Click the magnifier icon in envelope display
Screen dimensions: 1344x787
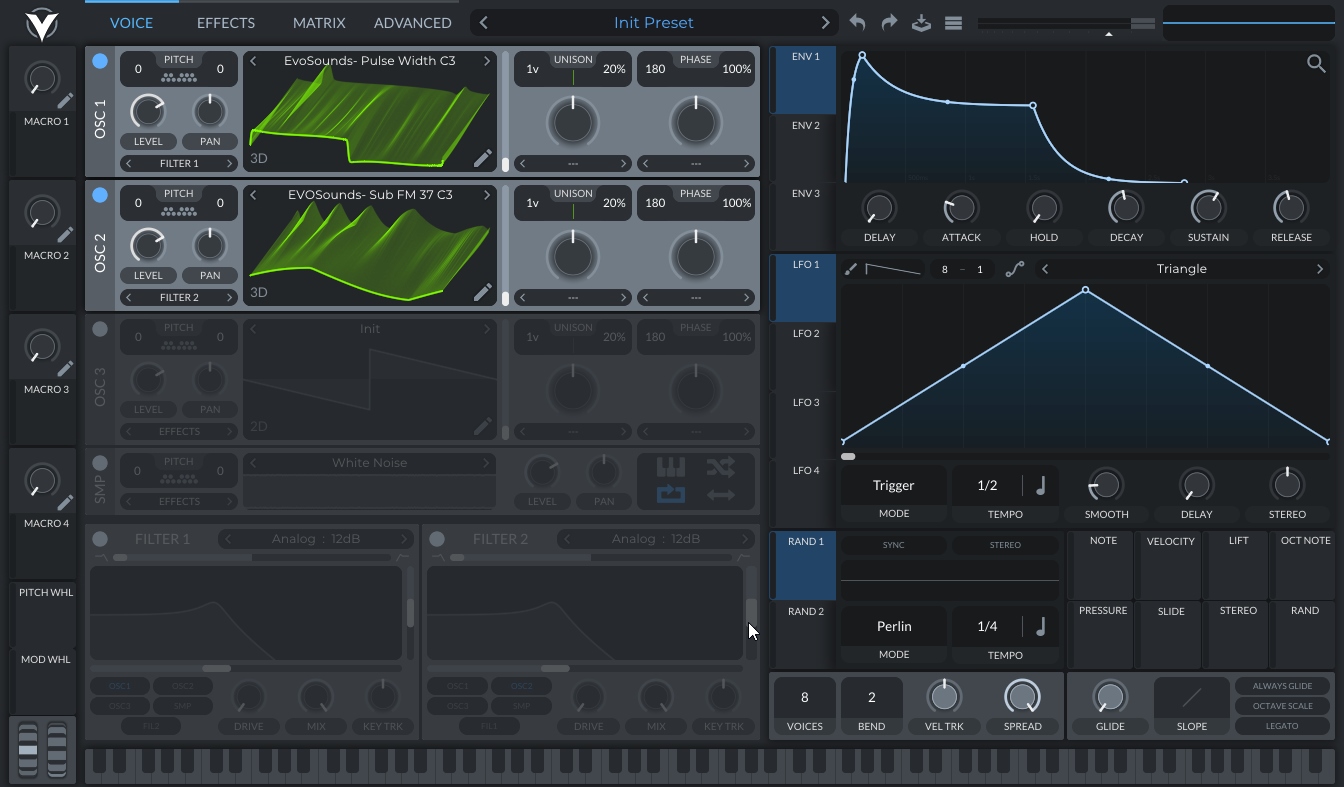click(1316, 64)
